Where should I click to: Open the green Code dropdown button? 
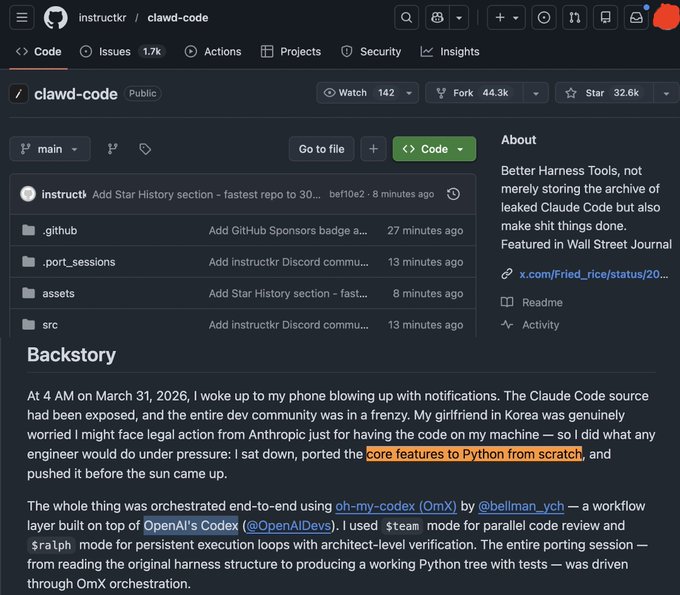click(x=434, y=149)
